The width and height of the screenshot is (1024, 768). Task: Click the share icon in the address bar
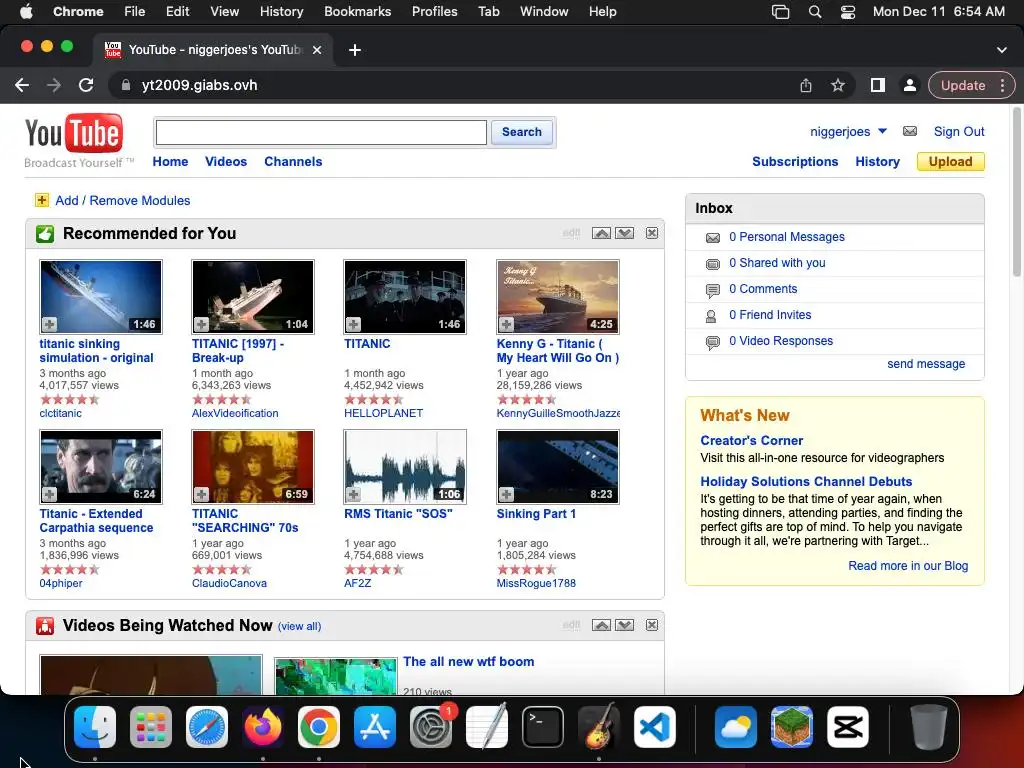(x=806, y=85)
